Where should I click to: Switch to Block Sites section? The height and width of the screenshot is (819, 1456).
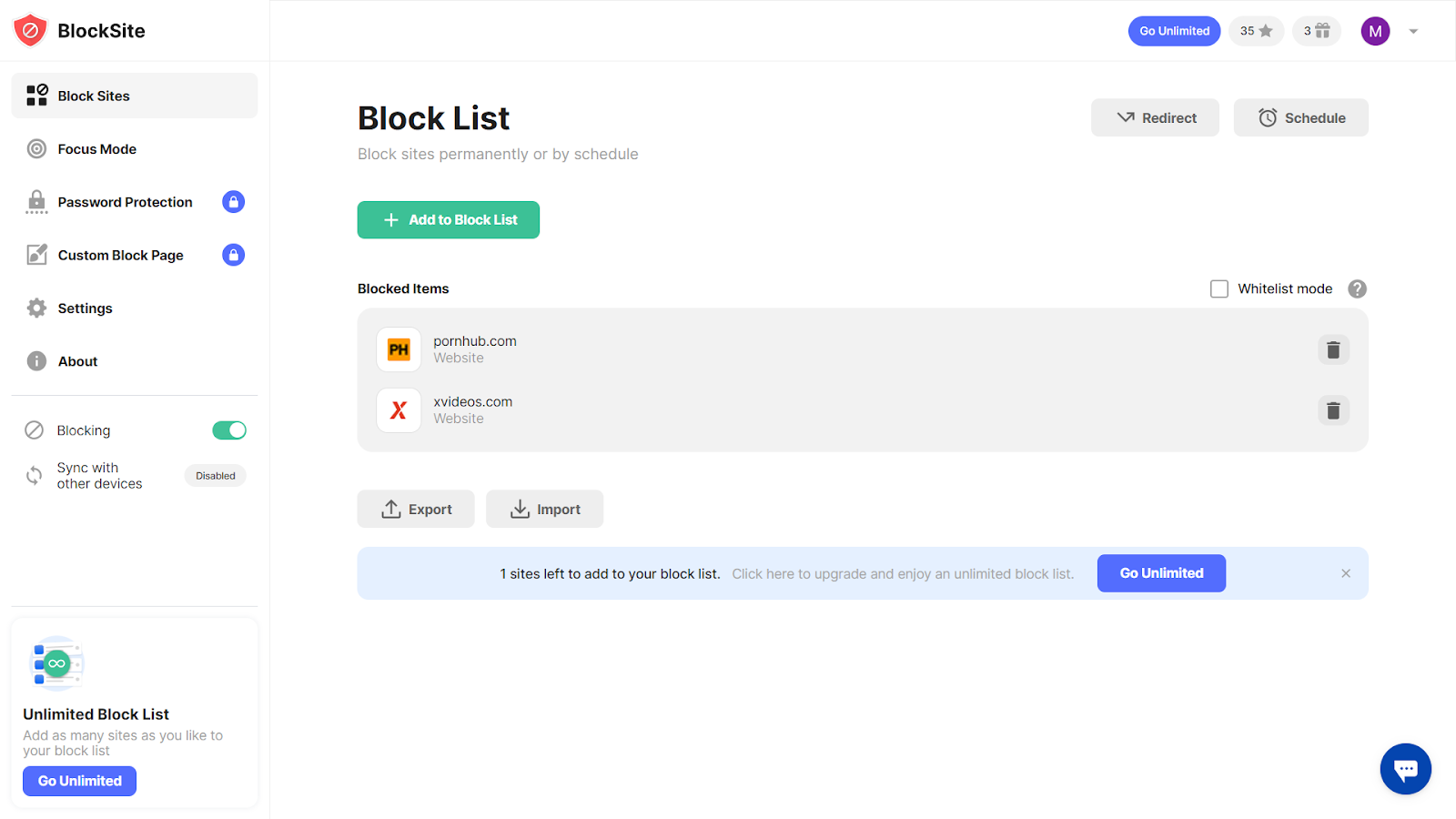tap(93, 96)
